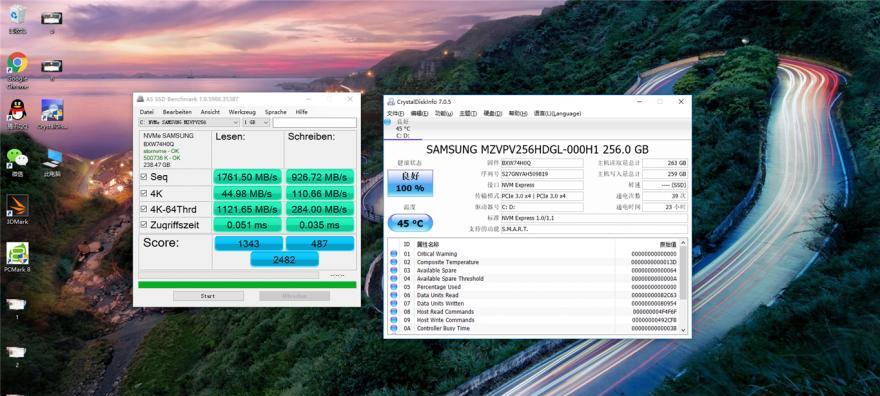Open PCMark 8 desktop shortcut
The height and width of the screenshot is (396, 880).
point(17,257)
